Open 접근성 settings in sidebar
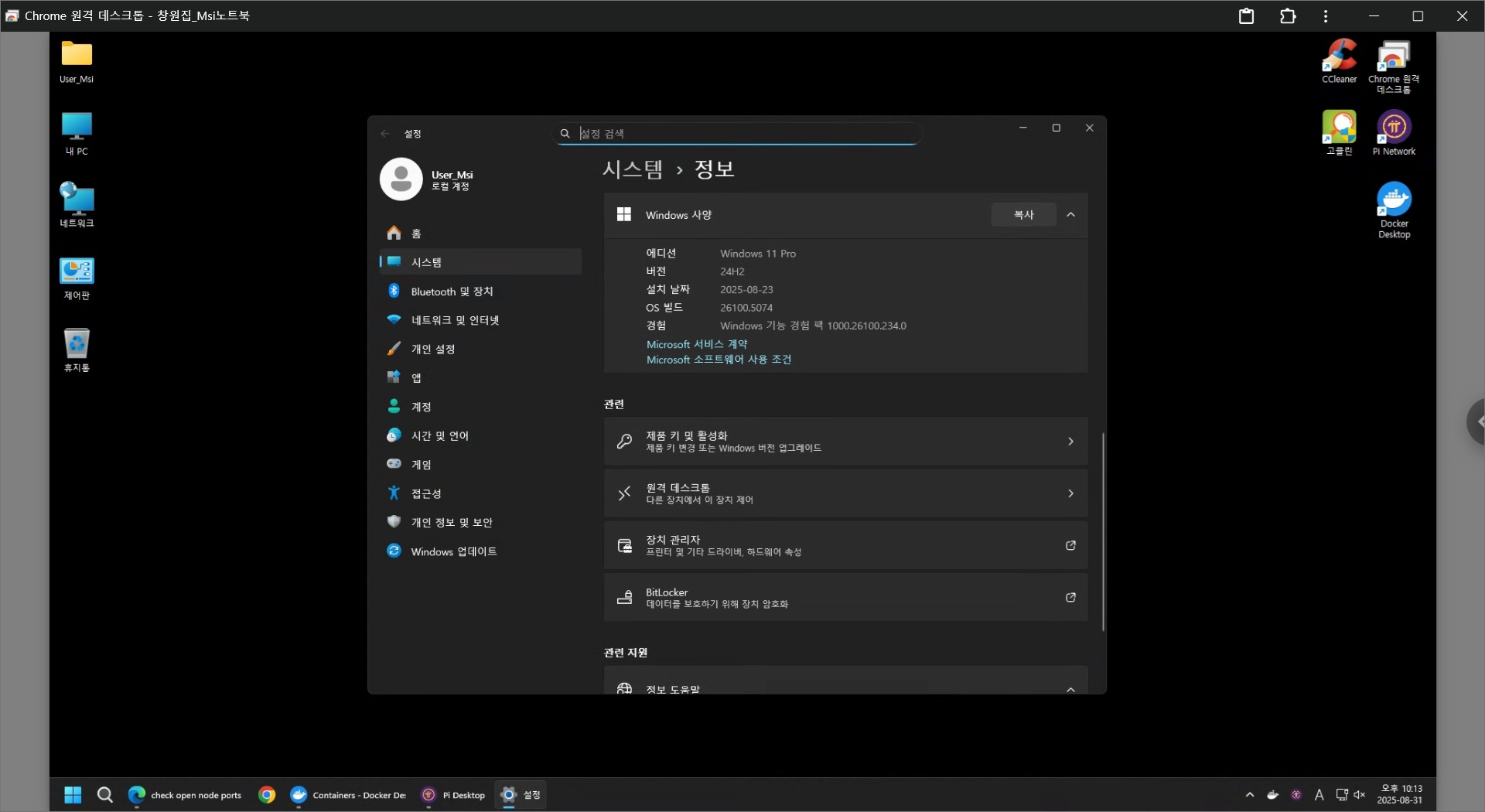Screen dimensions: 1485x812 [x=480, y=493]
